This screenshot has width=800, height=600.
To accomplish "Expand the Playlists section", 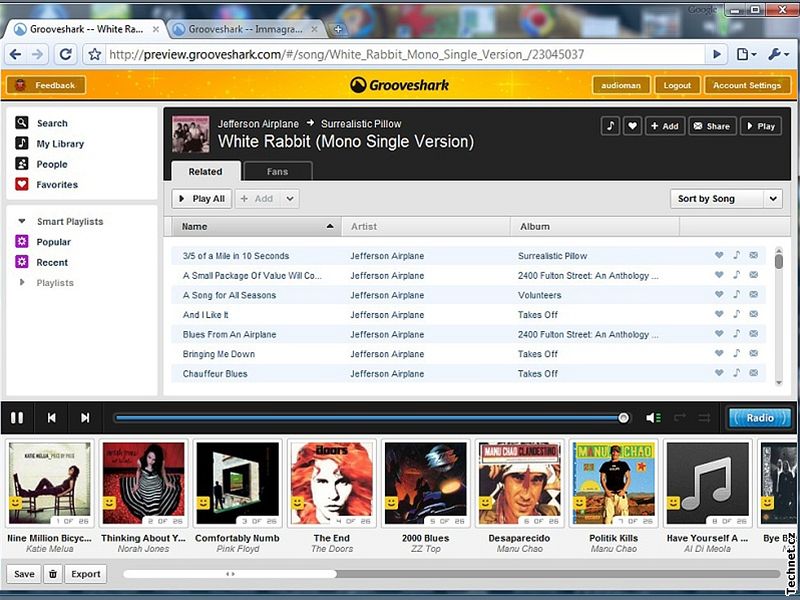I will click(21, 282).
